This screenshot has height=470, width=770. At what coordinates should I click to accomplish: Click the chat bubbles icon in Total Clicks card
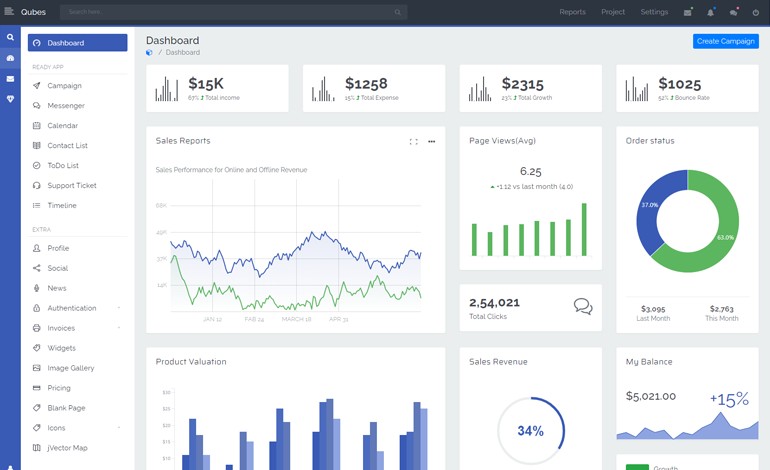(583, 306)
